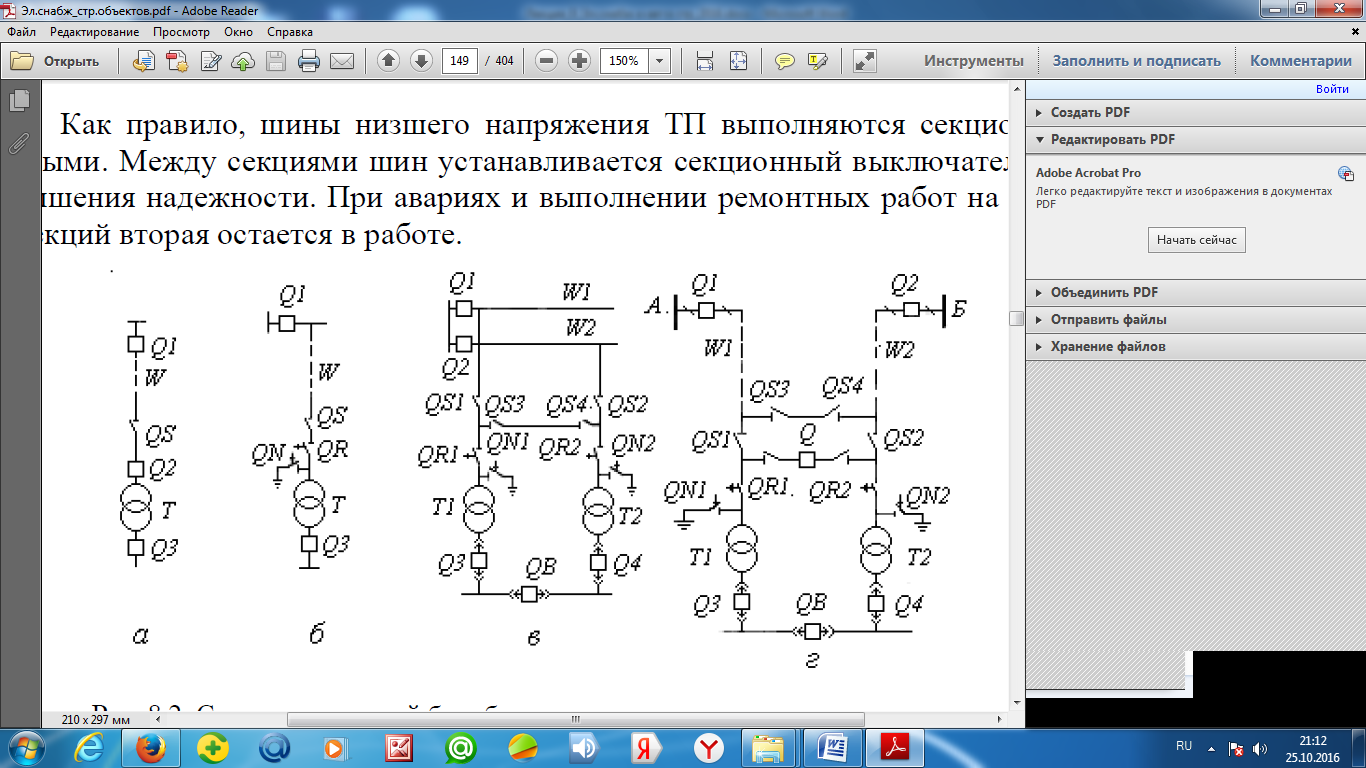Click the Войти sign-in link
This screenshot has width=1366, height=768.
point(1332,89)
